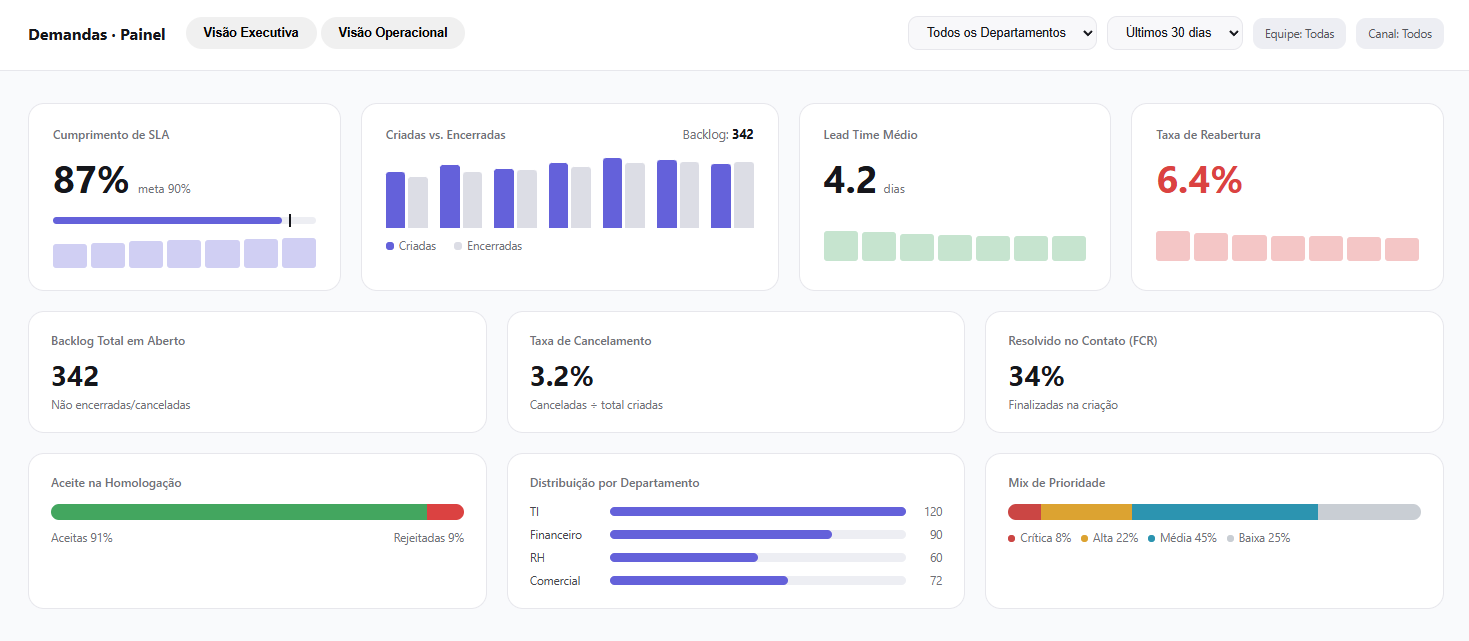
Task: Click the Demandas · Painel title
Action: coord(97,34)
